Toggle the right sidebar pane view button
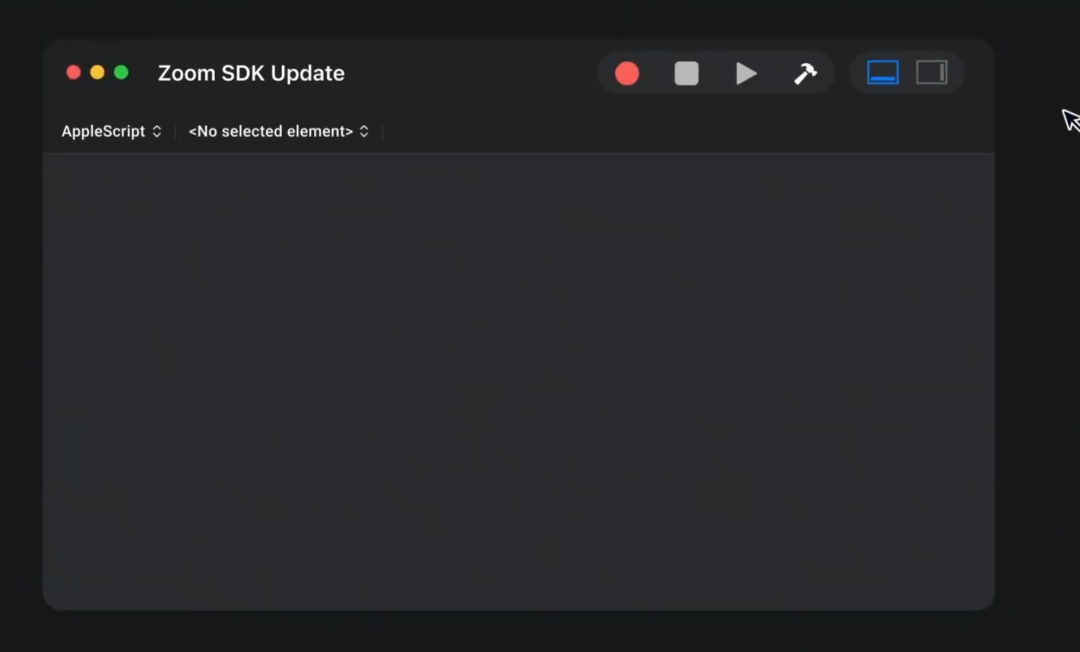Image resolution: width=1080 pixels, height=652 pixels. tap(931, 72)
